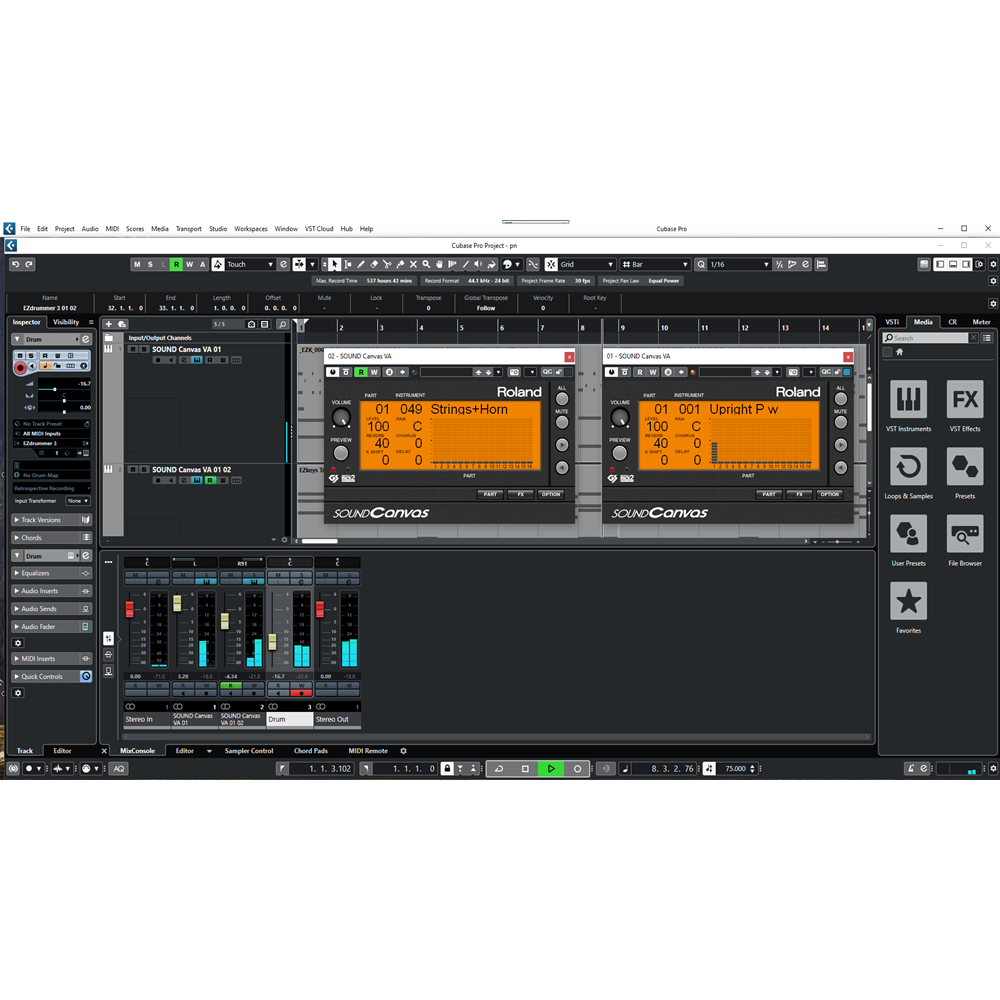Screen dimensions: 1000x1000
Task: Select the Line tool
Action: click(466, 264)
